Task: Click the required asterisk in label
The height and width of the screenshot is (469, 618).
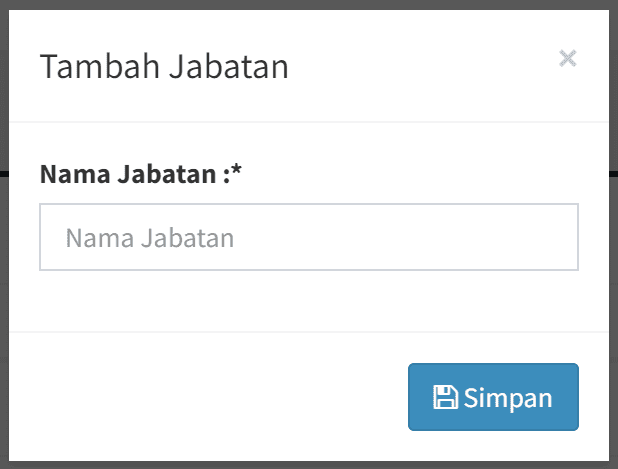Action: pos(238,173)
